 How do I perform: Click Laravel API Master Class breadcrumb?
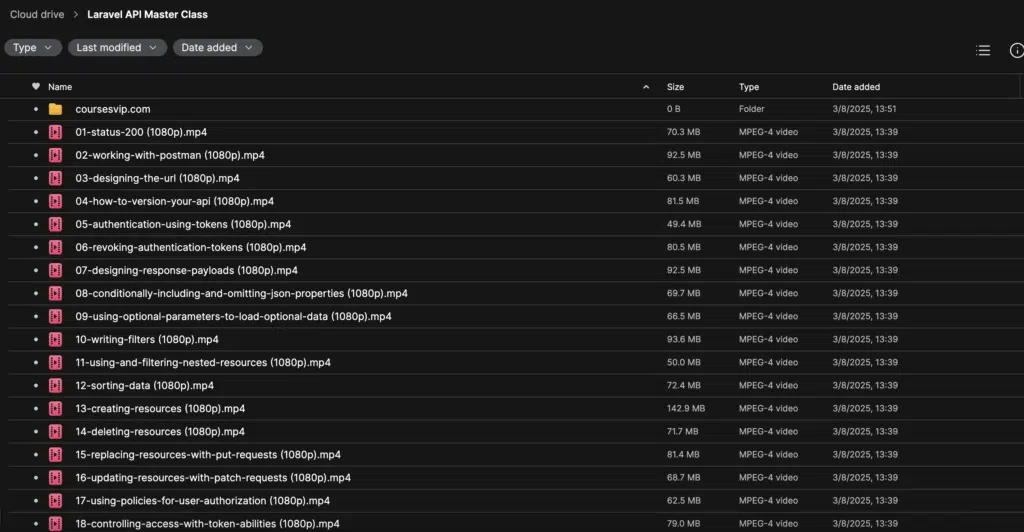148,14
